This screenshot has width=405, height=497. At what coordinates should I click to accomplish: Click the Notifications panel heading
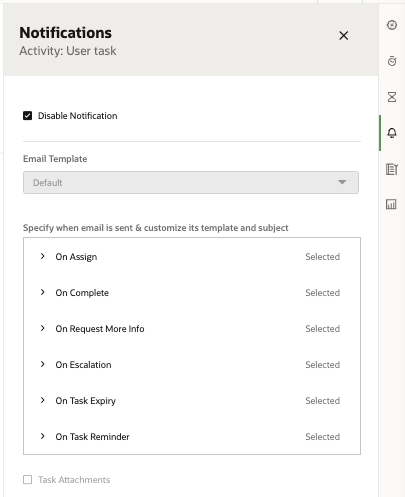[66, 33]
